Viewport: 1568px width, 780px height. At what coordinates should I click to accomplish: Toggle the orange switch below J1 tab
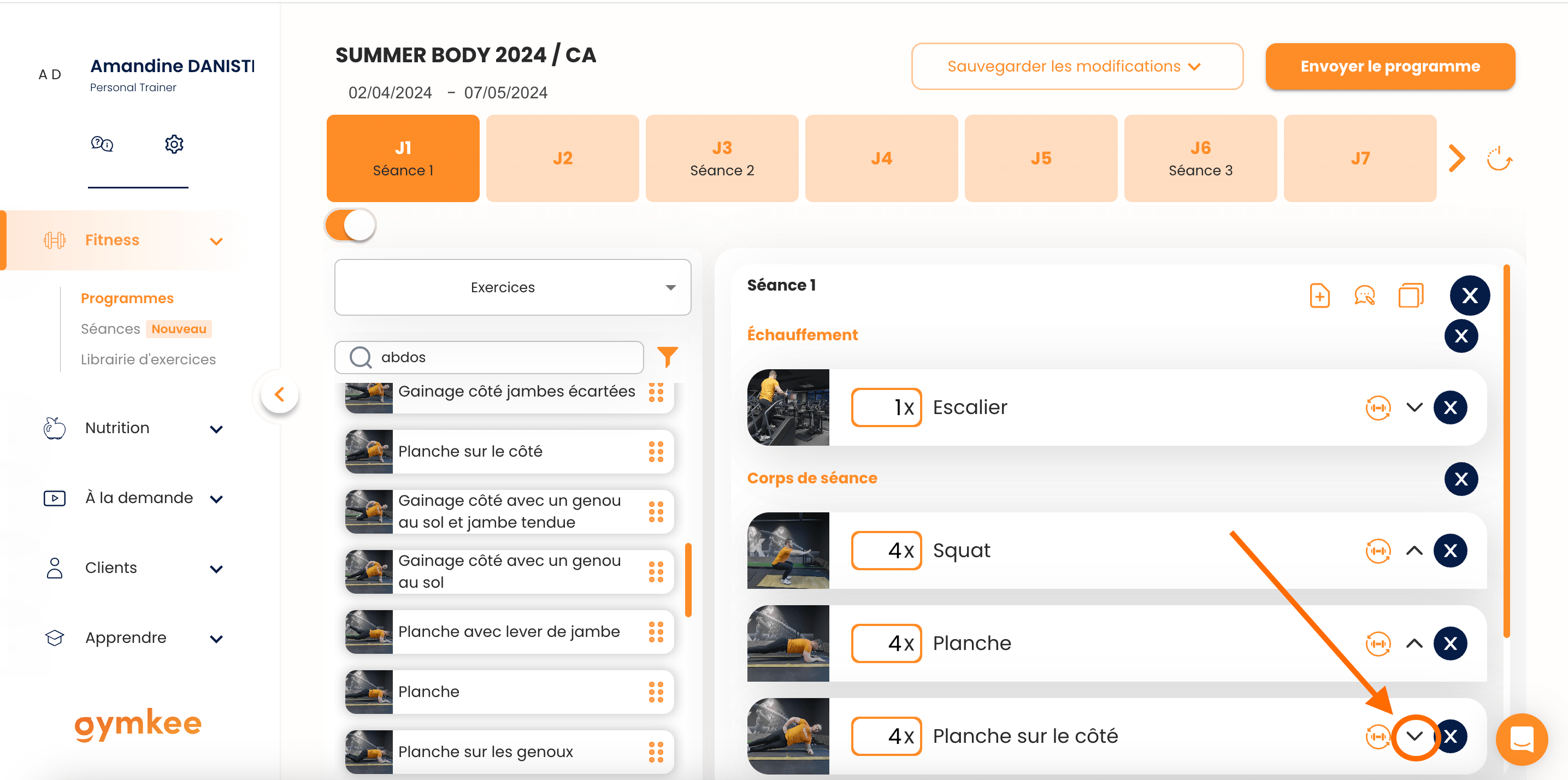351,225
